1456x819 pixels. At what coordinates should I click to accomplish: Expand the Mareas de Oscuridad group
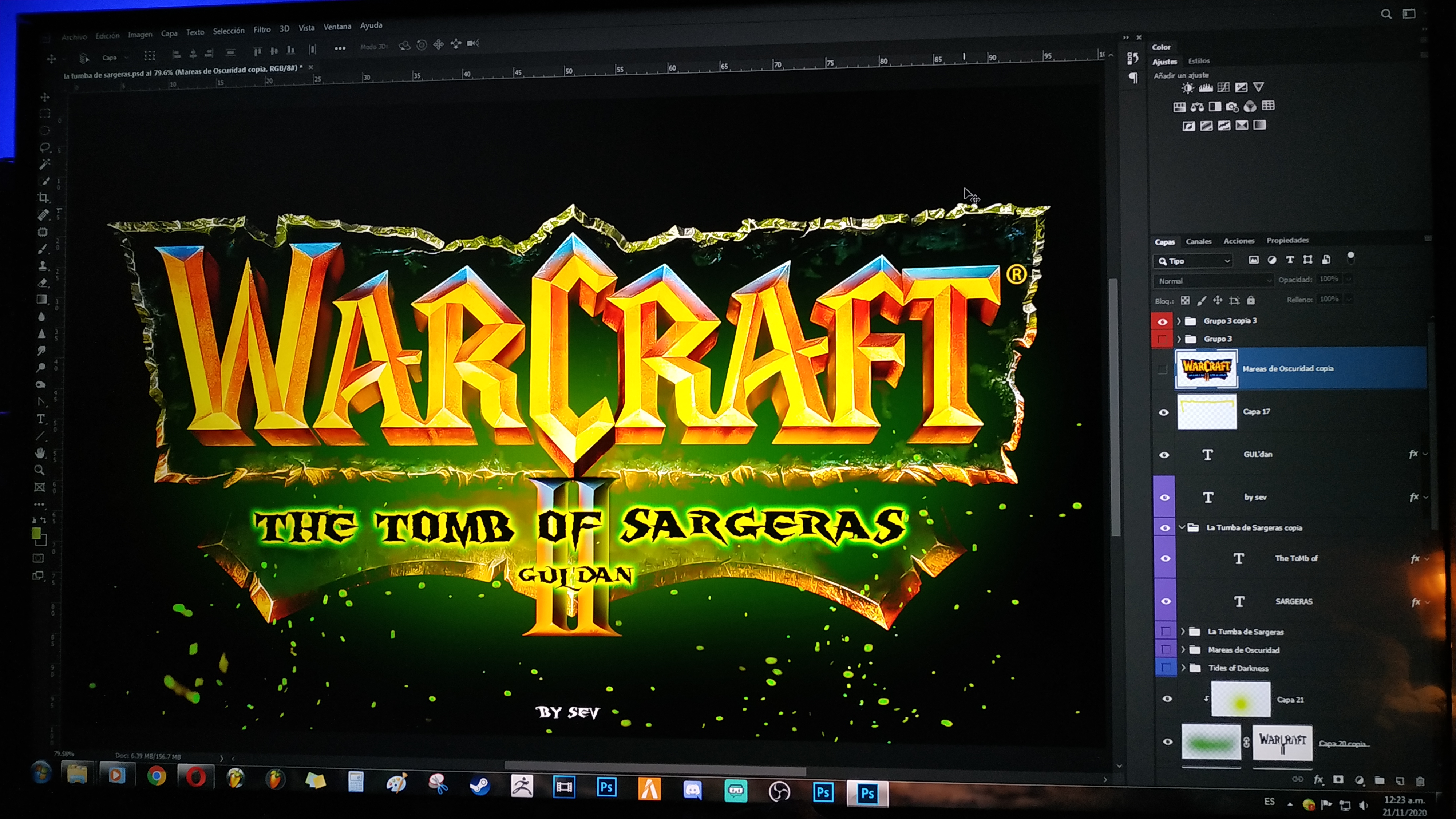click(x=1183, y=649)
